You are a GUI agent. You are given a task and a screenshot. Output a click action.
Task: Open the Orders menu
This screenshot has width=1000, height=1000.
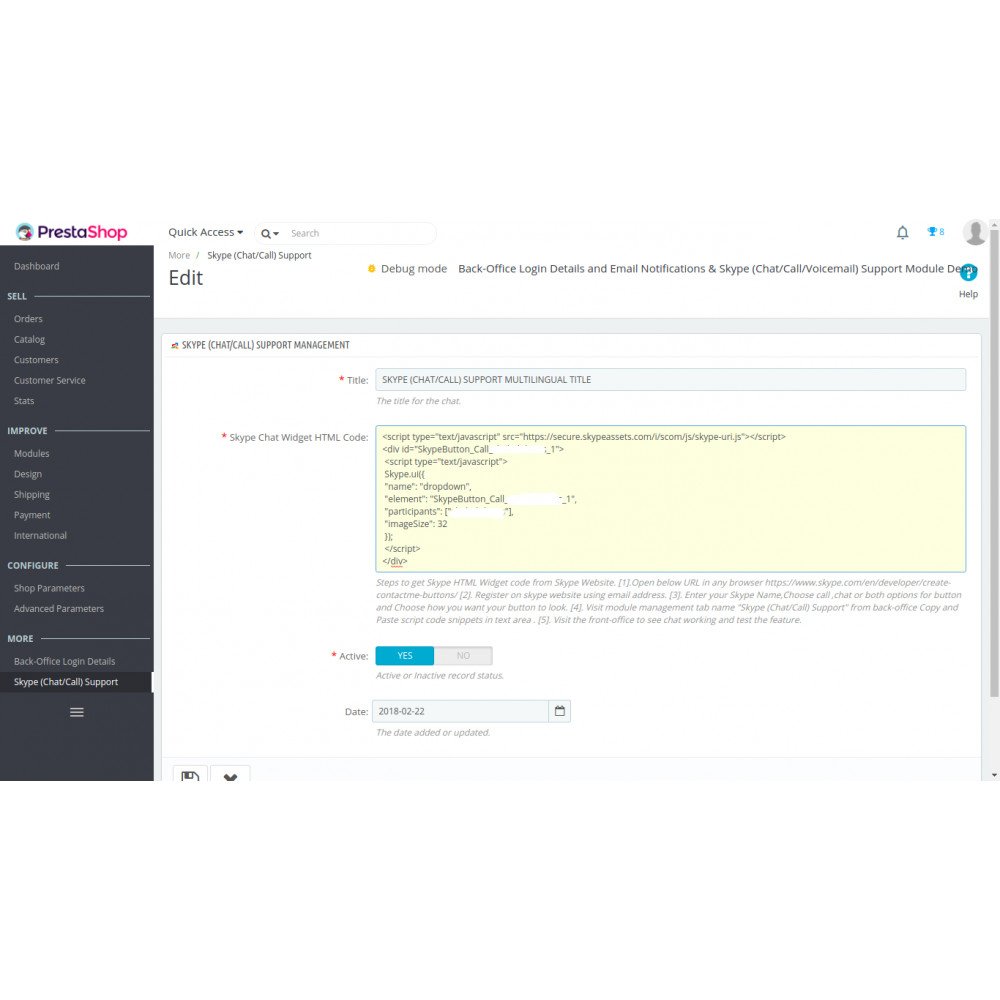28,319
